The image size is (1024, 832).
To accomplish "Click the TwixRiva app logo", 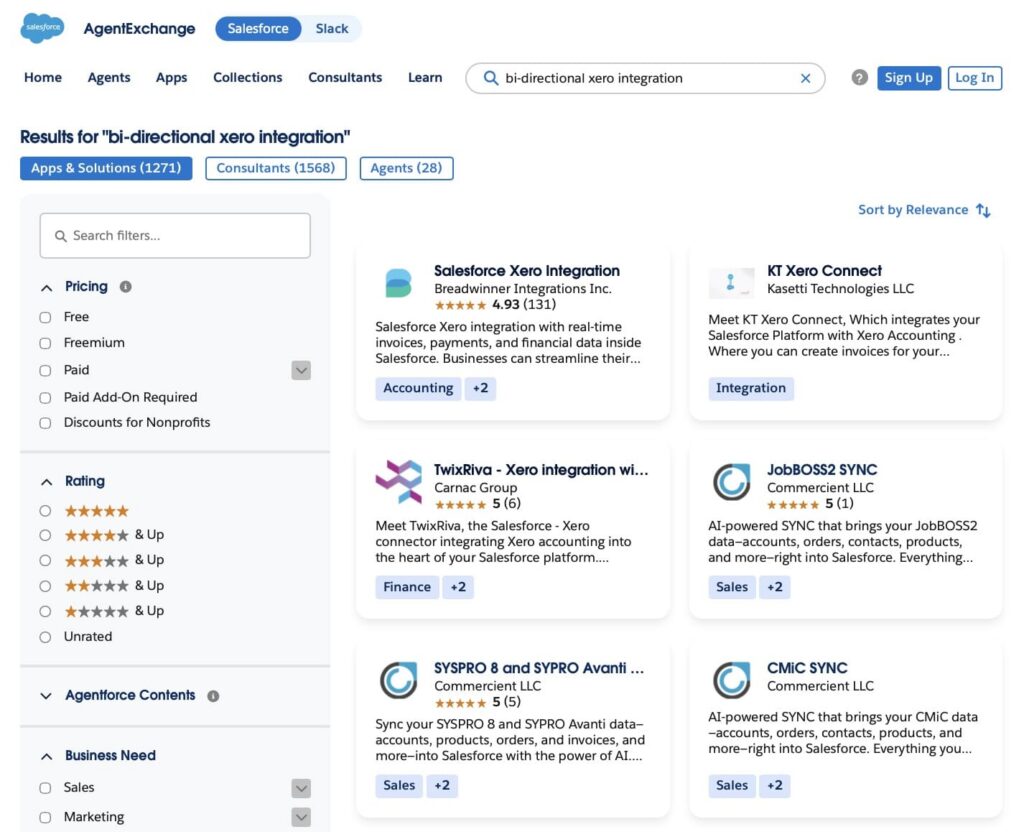I will [398, 482].
